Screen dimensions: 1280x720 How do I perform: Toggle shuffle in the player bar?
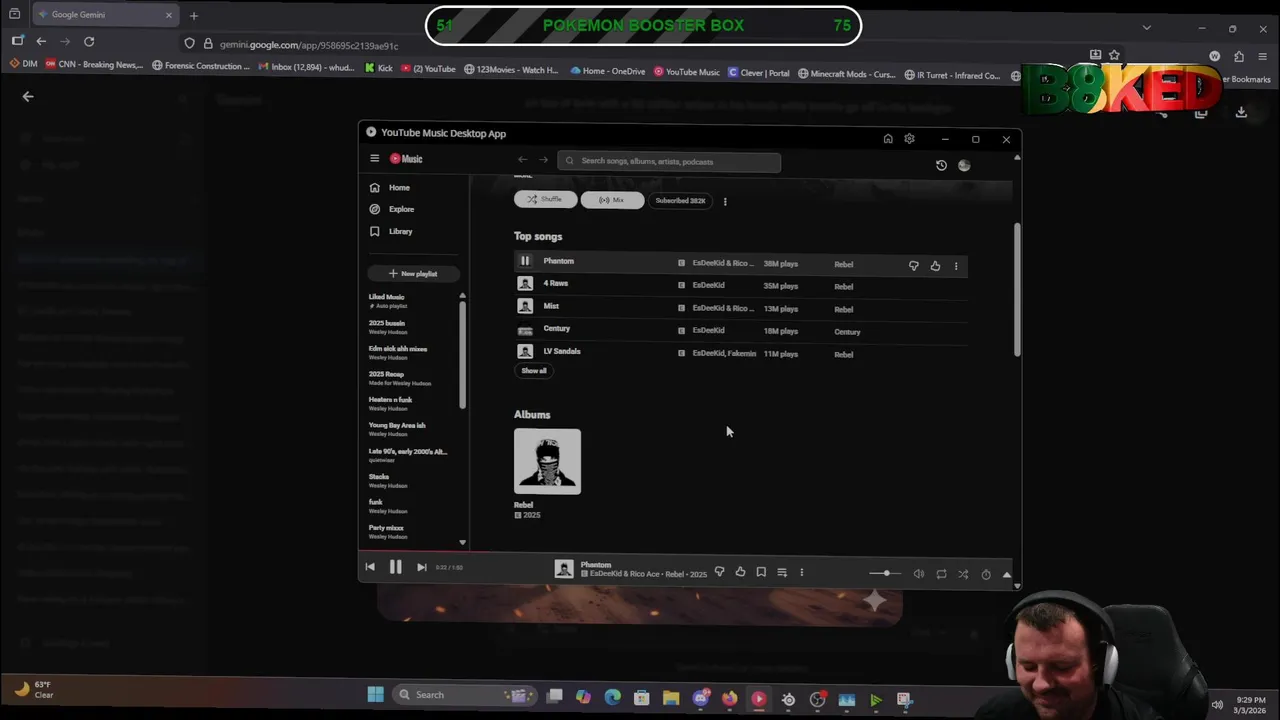pyautogui.click(x=963, y=574)
